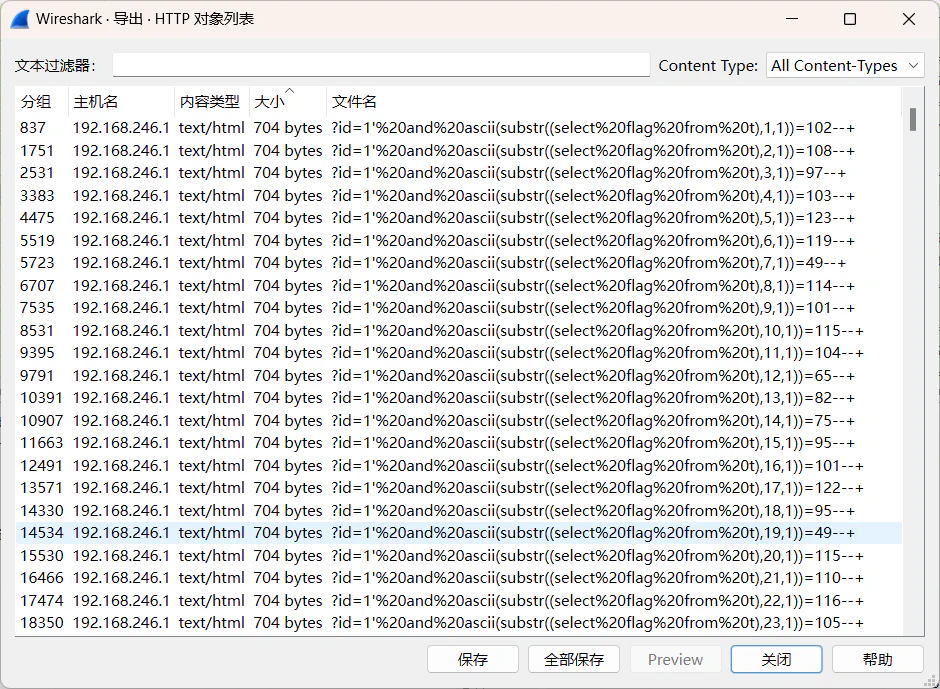Viewport: 940px width, 689px height.
Task: Minimize the Wireshark export window
Action: coord(792,19)
